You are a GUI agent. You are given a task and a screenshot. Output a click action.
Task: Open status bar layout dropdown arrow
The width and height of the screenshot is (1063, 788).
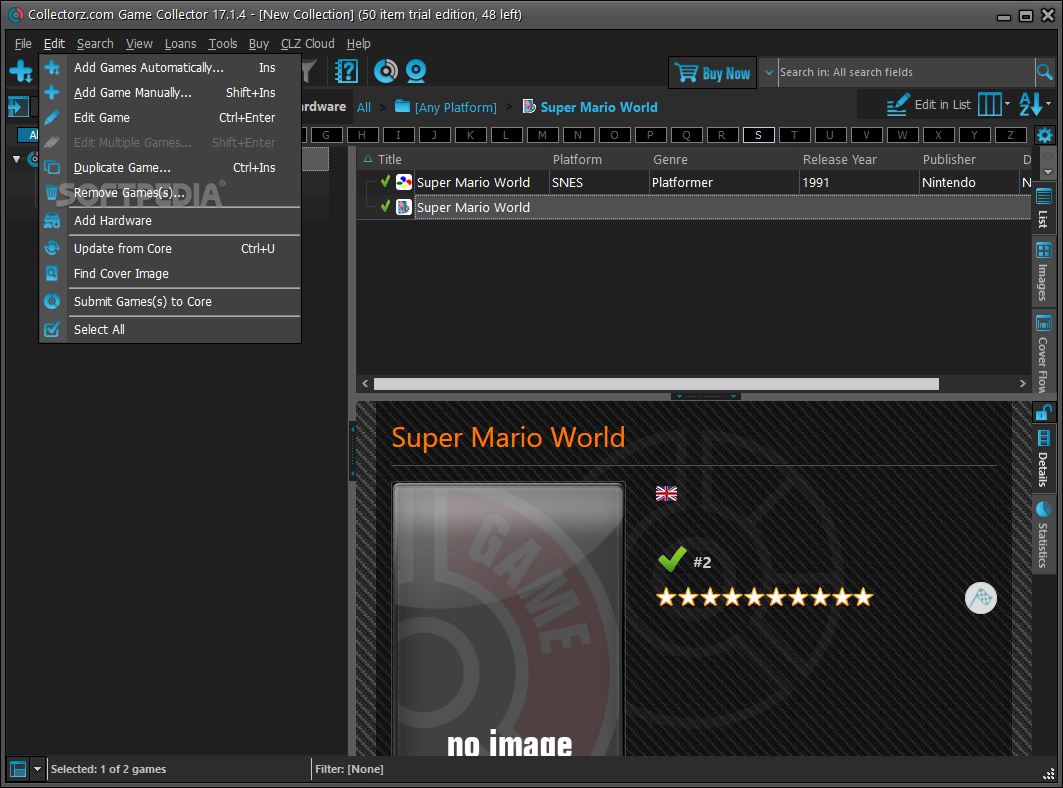pos(37,769)
